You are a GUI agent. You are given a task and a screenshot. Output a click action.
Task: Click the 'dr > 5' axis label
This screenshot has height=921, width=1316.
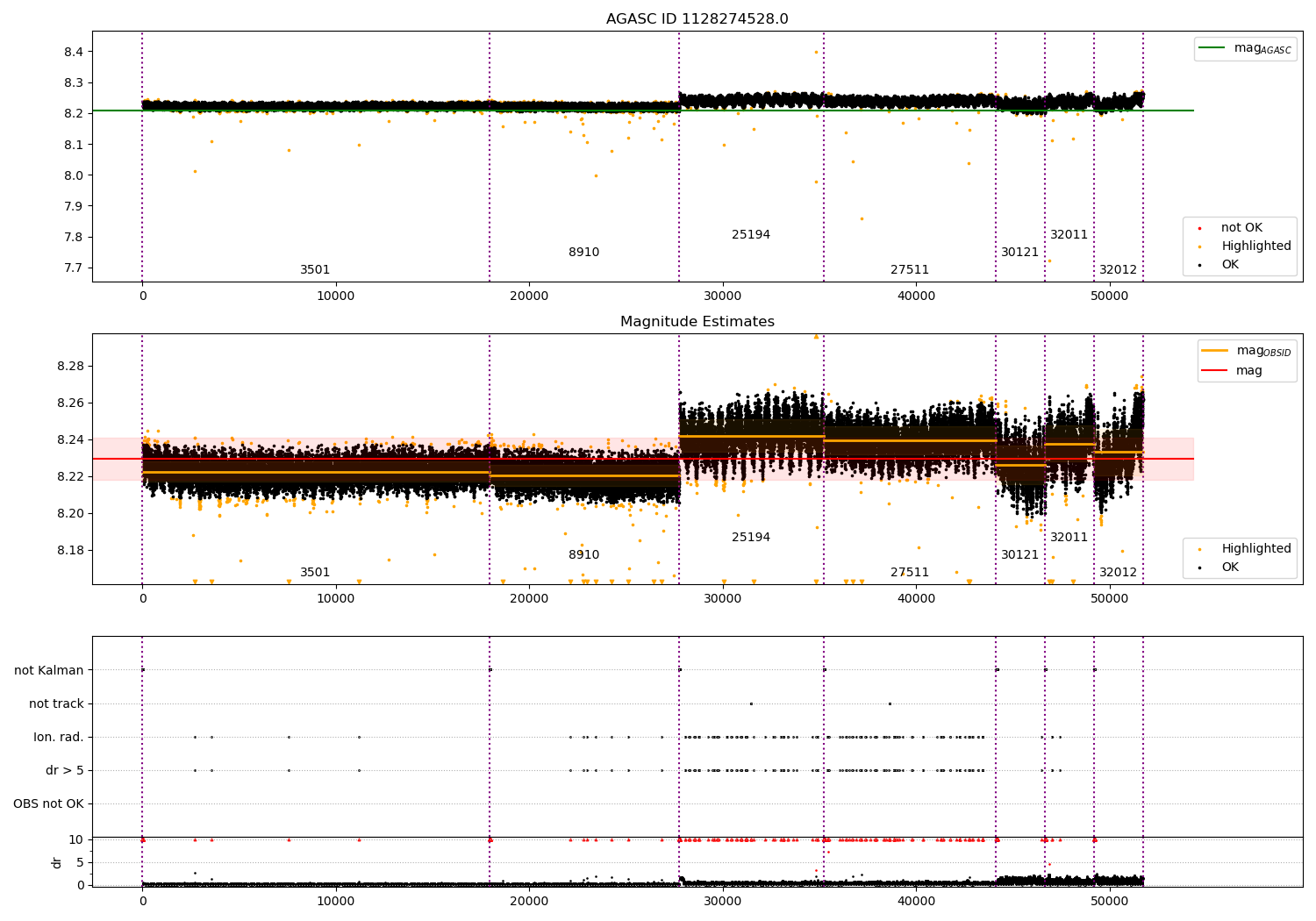pyautogui.click(x=65, y=771)
